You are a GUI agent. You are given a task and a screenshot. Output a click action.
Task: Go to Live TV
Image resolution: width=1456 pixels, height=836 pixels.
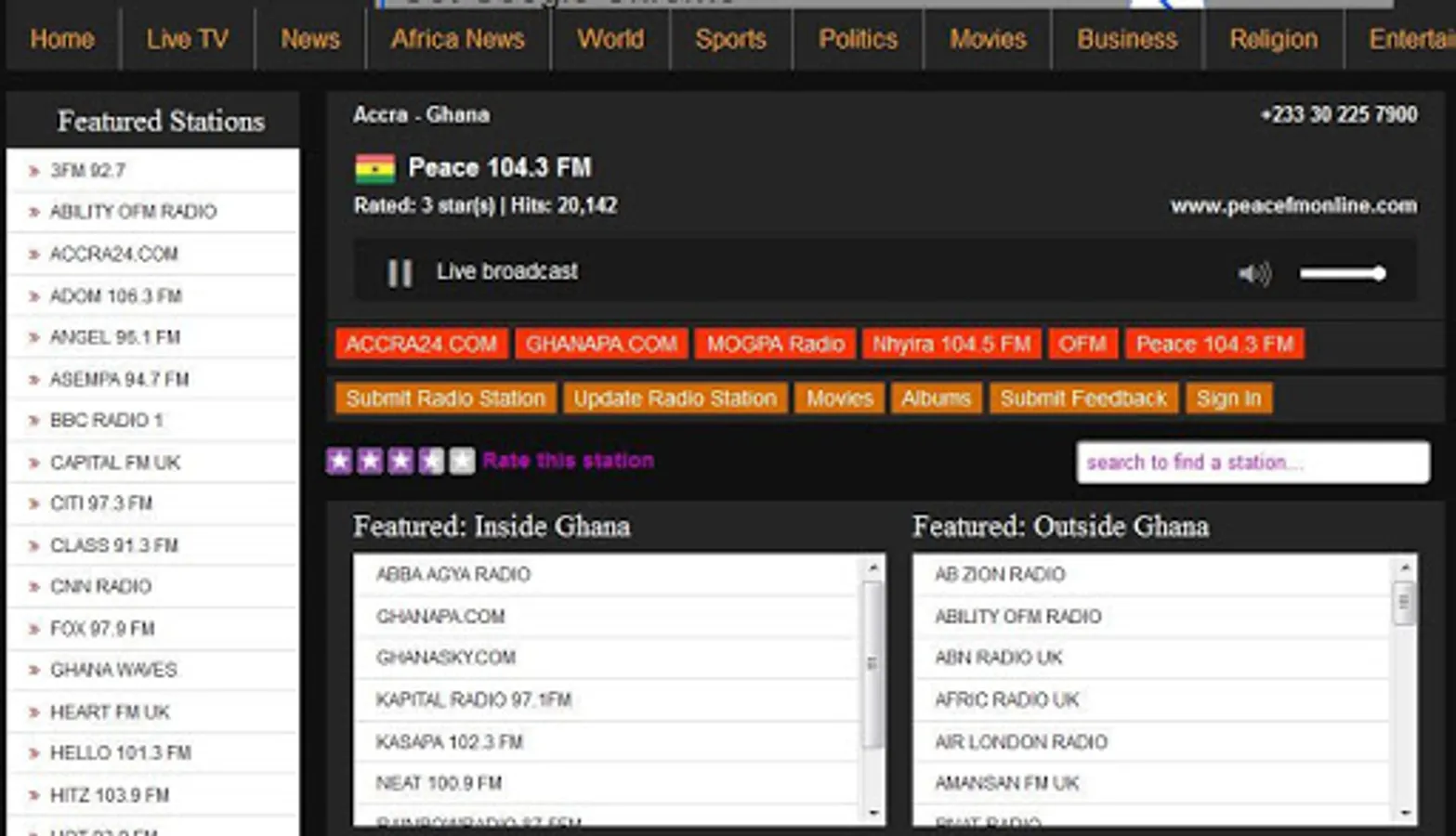coord(187,39)
